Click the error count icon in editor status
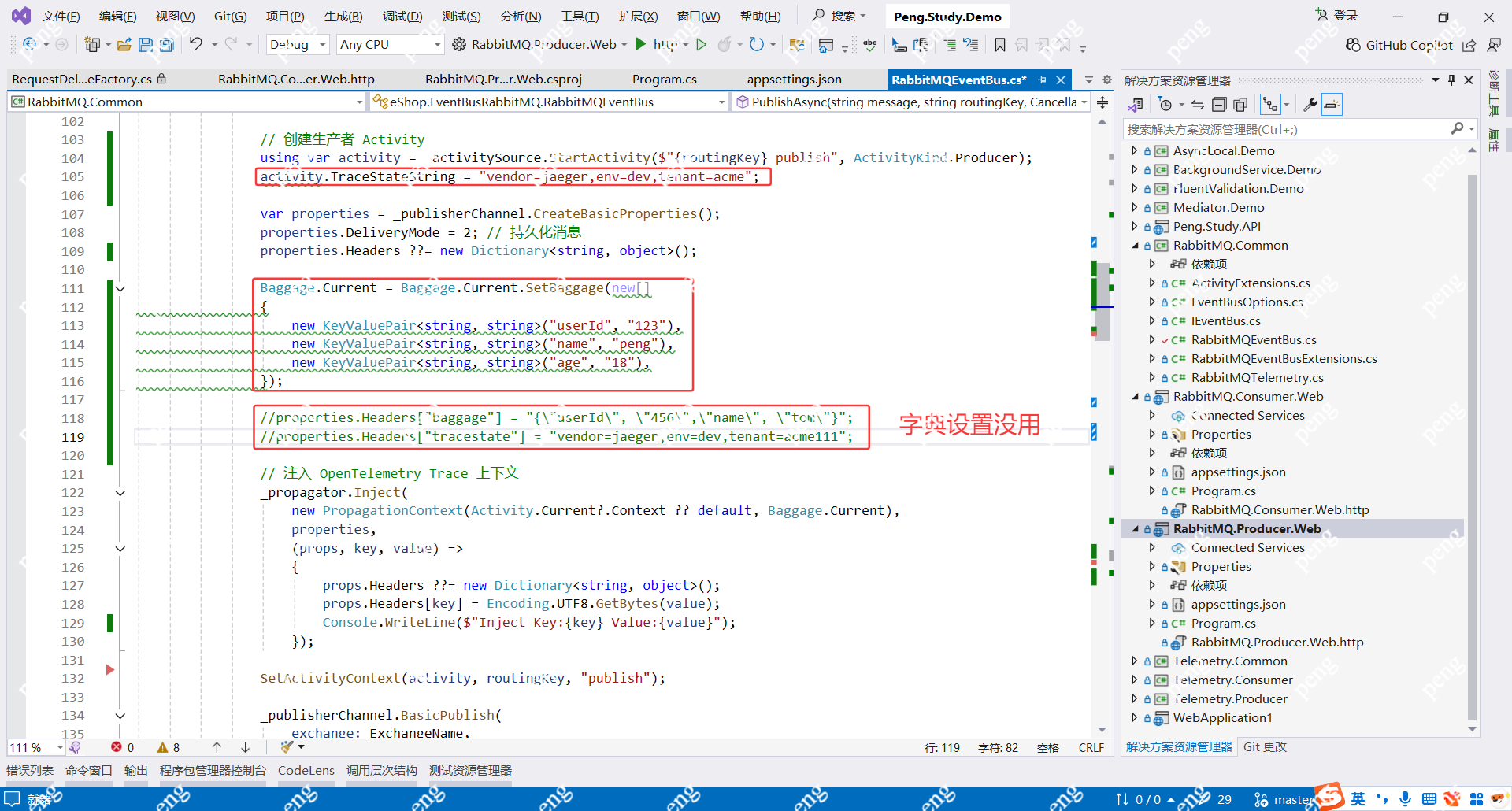1512x811 pixels. click(117, 747)
